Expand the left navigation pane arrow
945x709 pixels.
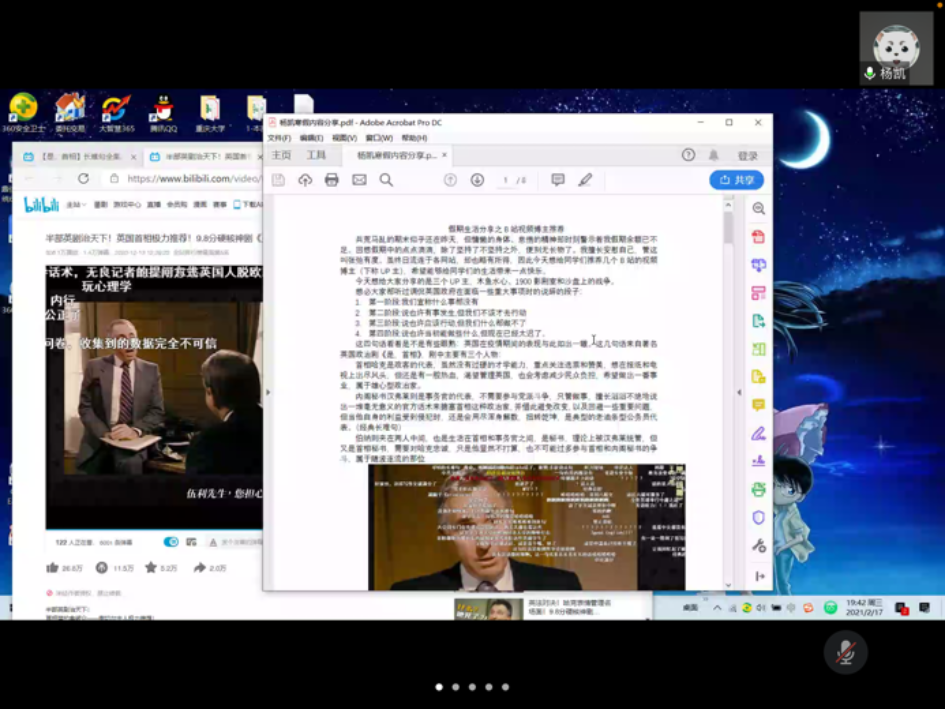(267, 392)
